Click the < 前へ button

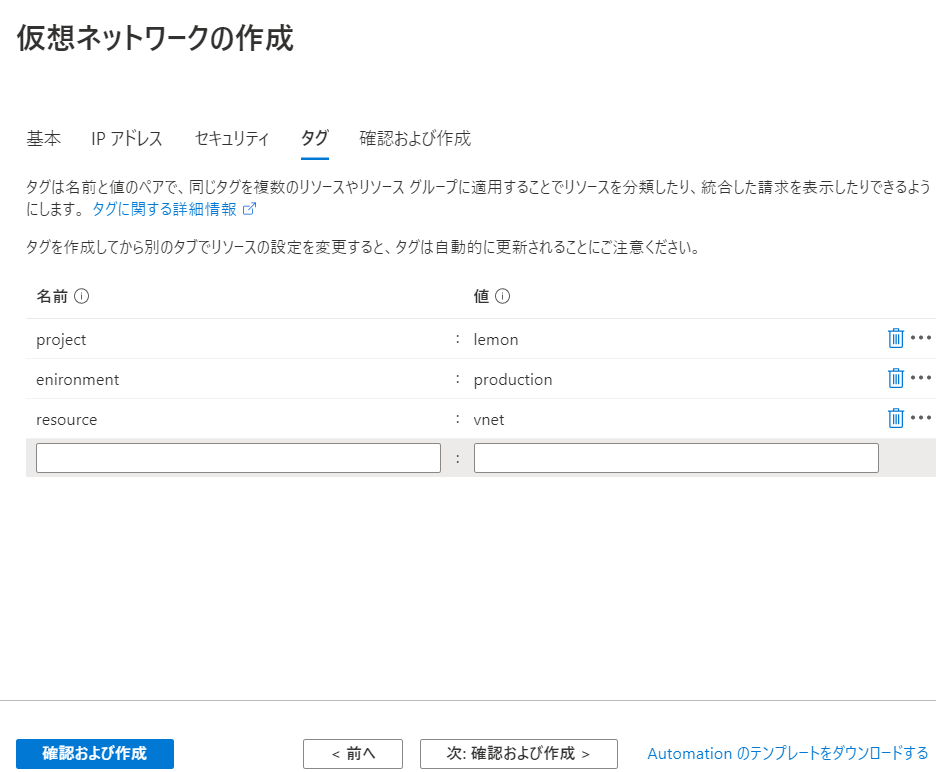click(x=353, y=753)
